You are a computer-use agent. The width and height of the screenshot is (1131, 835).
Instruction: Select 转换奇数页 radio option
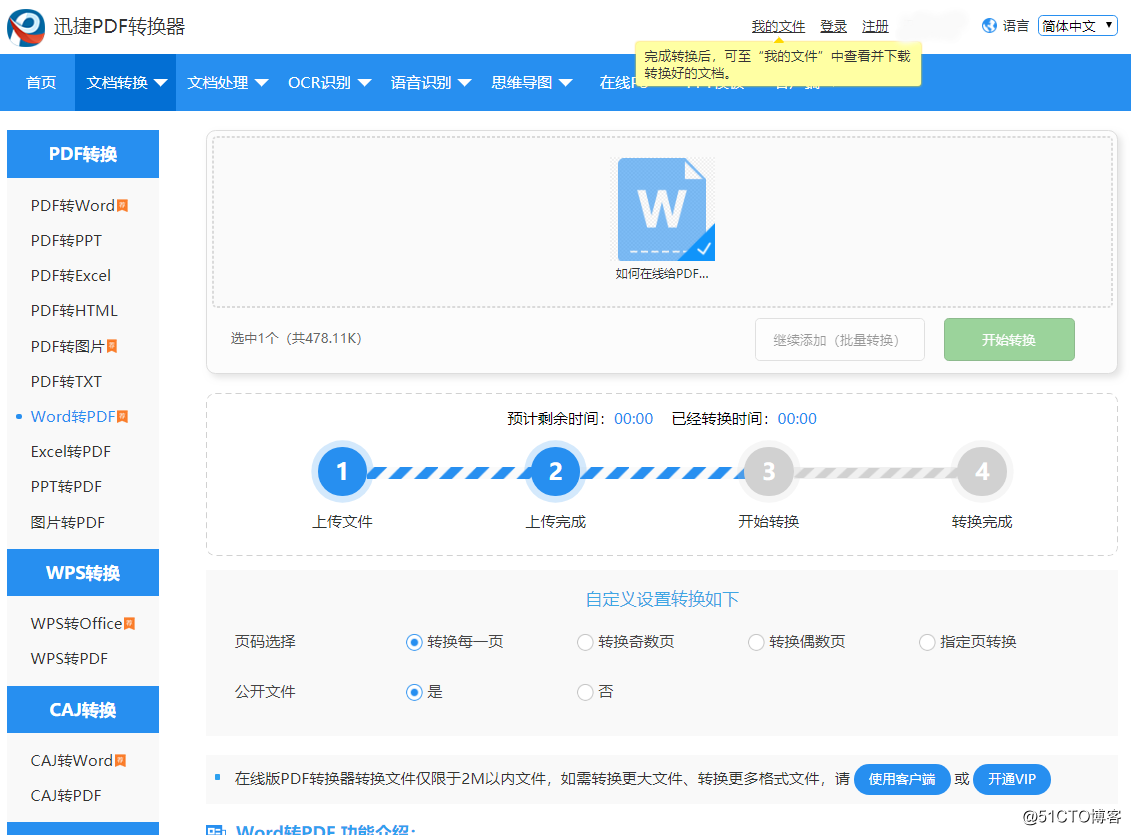click(x=585, y=642)
